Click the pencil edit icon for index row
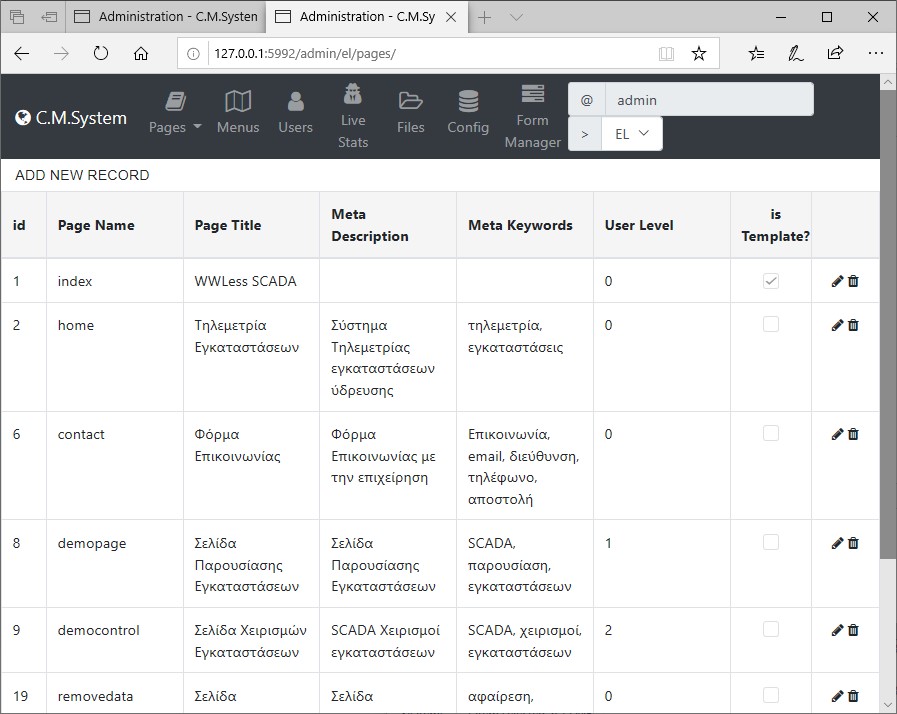897x714 pixels. (837, 282)
